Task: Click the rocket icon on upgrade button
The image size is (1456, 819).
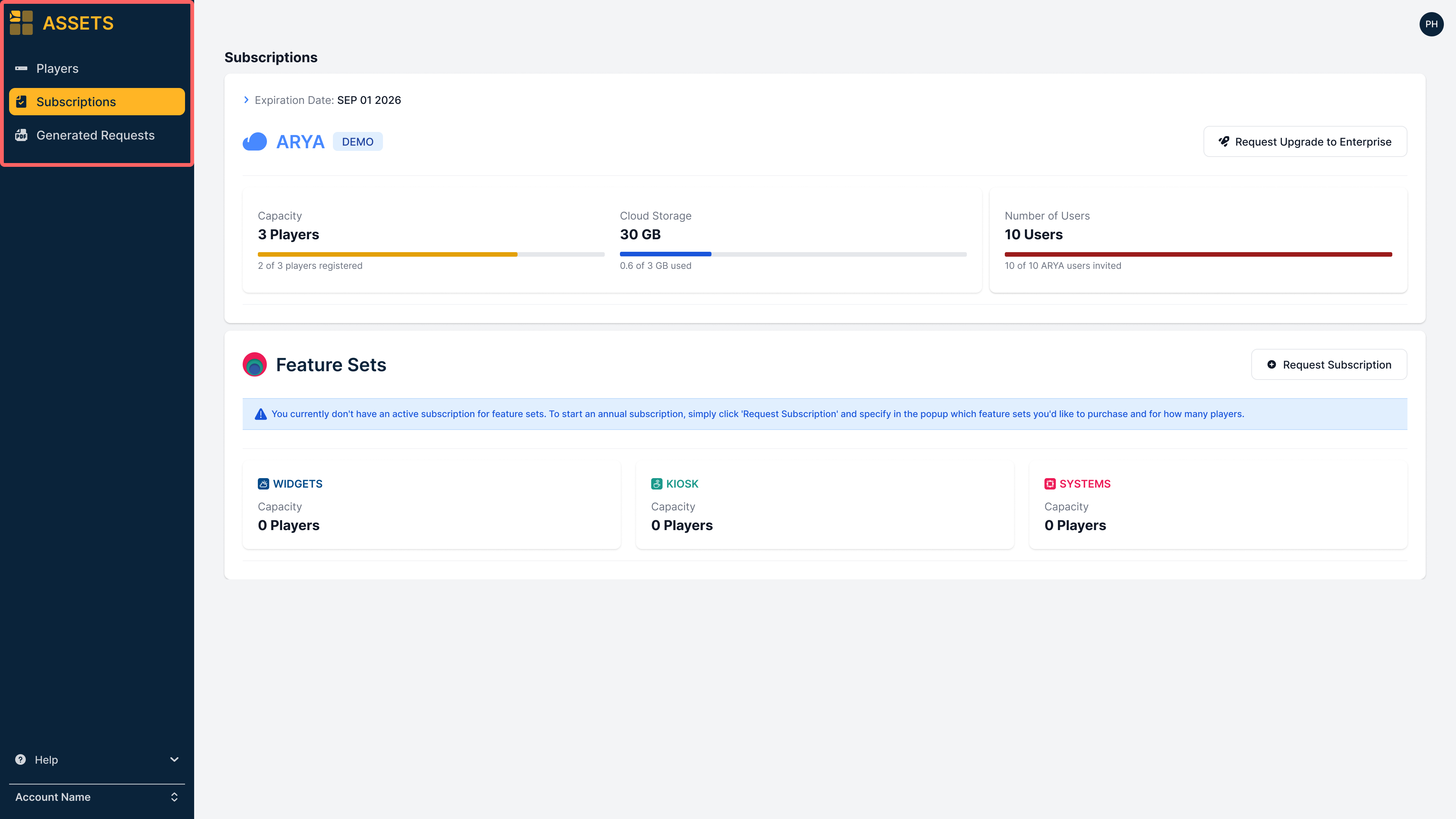Action: (1224, 141)
